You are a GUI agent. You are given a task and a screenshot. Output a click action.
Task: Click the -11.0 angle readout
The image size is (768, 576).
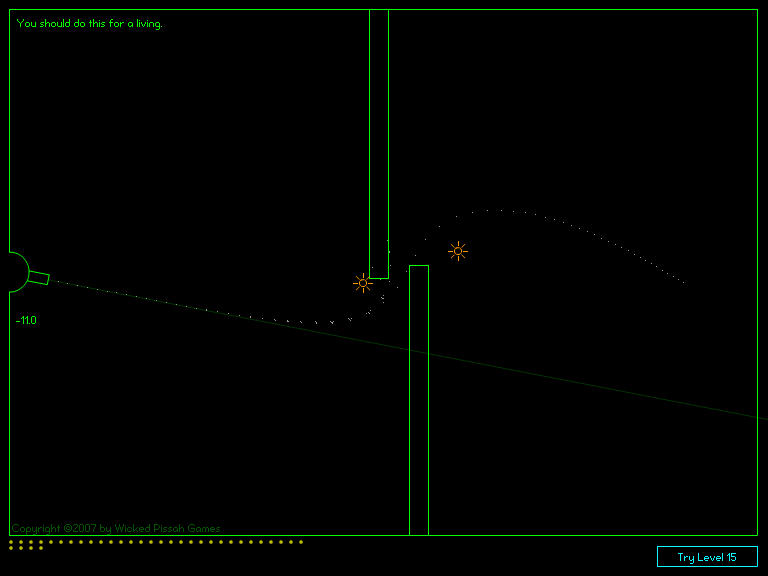(26, 320)
